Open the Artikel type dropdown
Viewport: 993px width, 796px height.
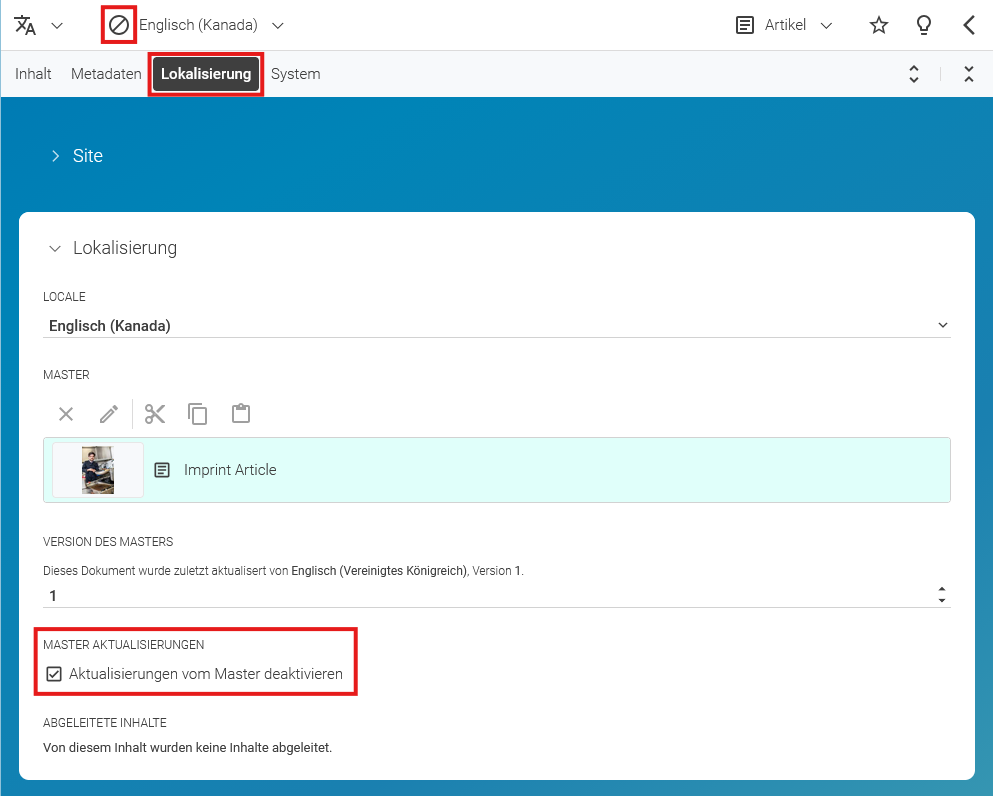tap(784, 25)
